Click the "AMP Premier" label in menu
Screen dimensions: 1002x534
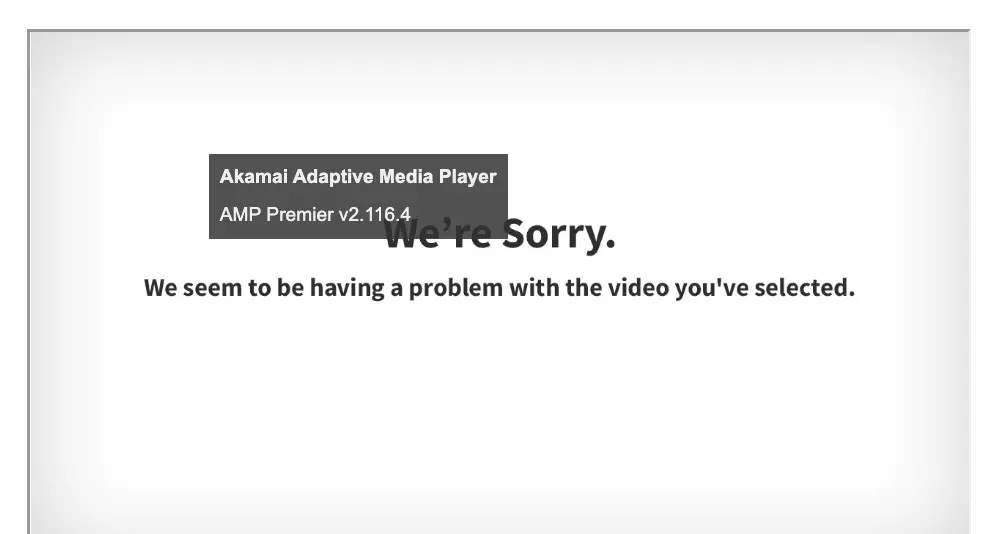click(x=277, y=215)
